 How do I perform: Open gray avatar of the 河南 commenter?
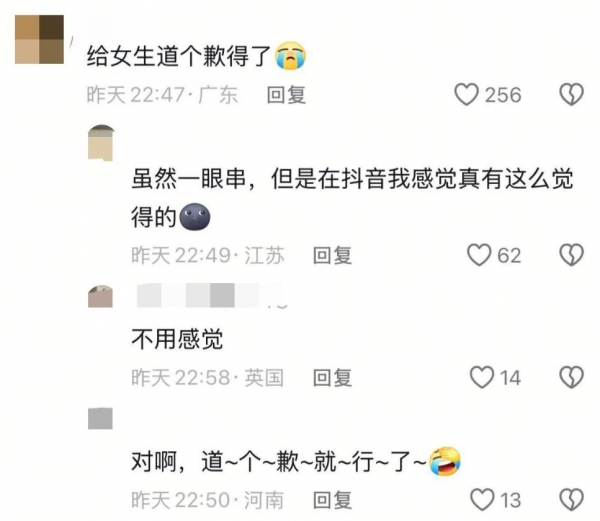click(x=100, y=418)
